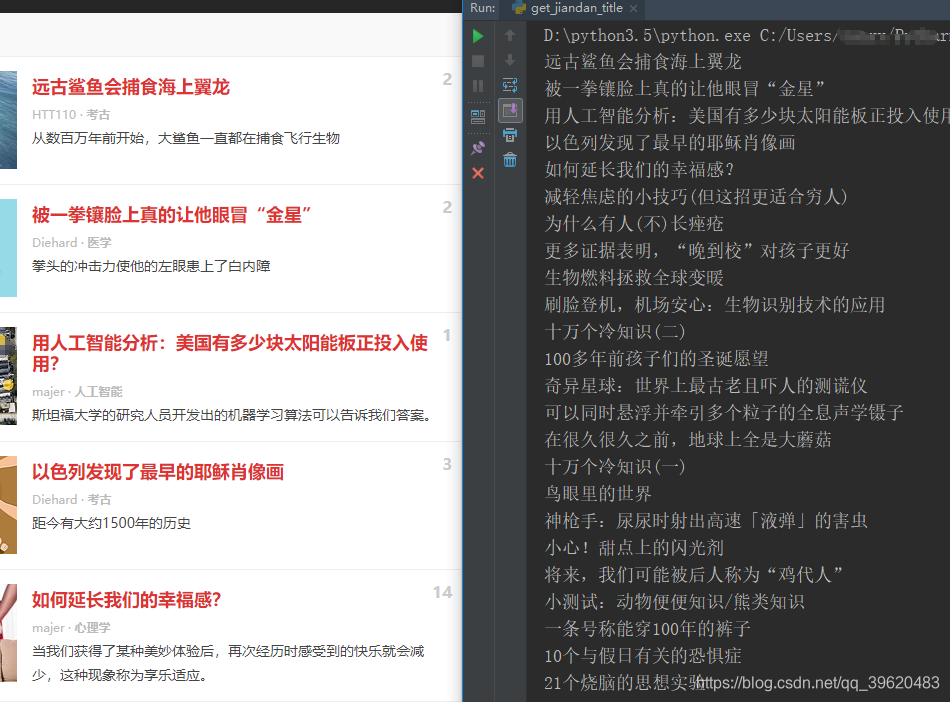Viewport: 950px width, 702px height.
Task: Click console line 100多年前孩子们的圣诞愿望
Action: [656, 359]
